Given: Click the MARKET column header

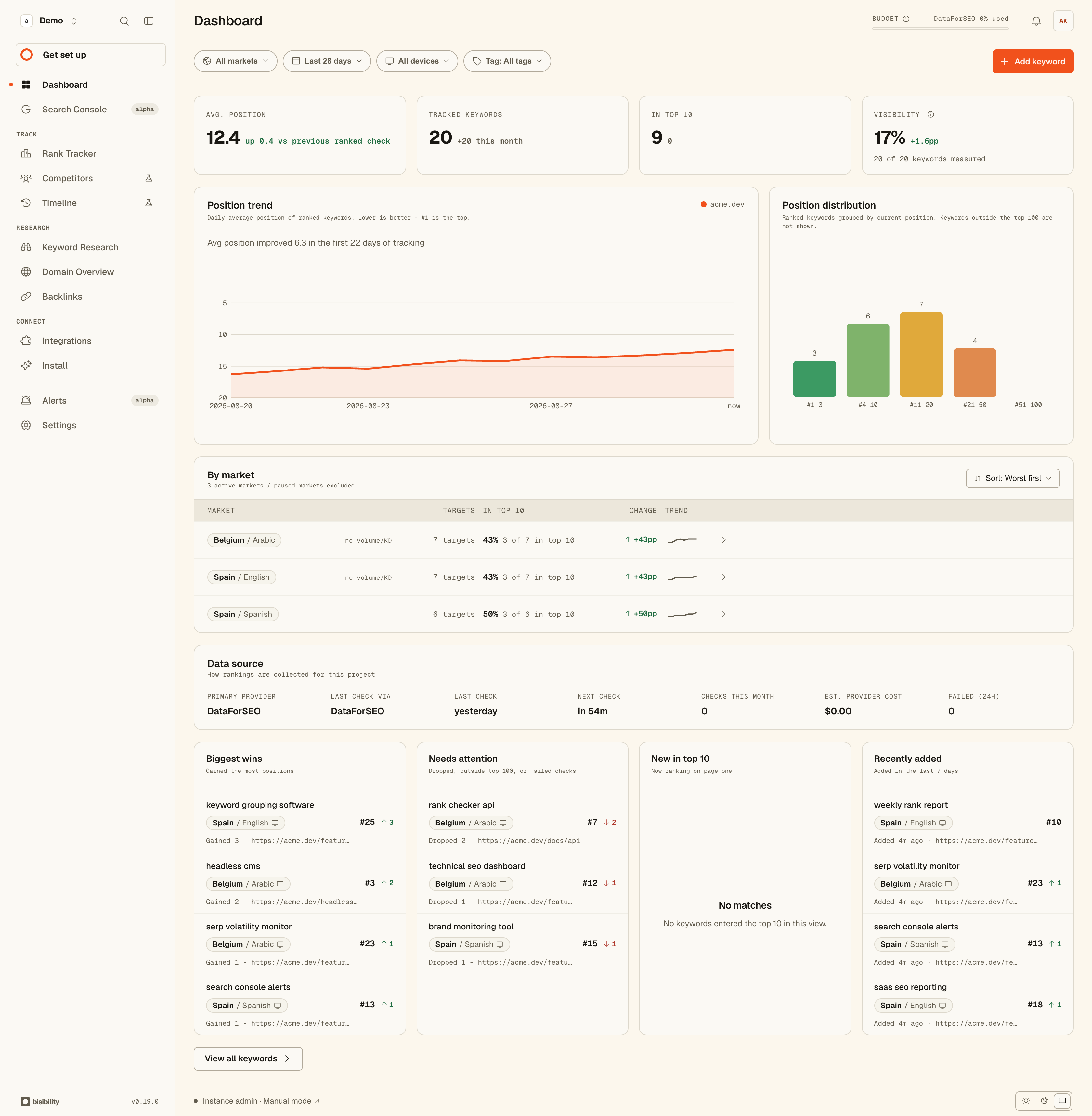Looking at the screenshot, I should (x=221, y=511).
